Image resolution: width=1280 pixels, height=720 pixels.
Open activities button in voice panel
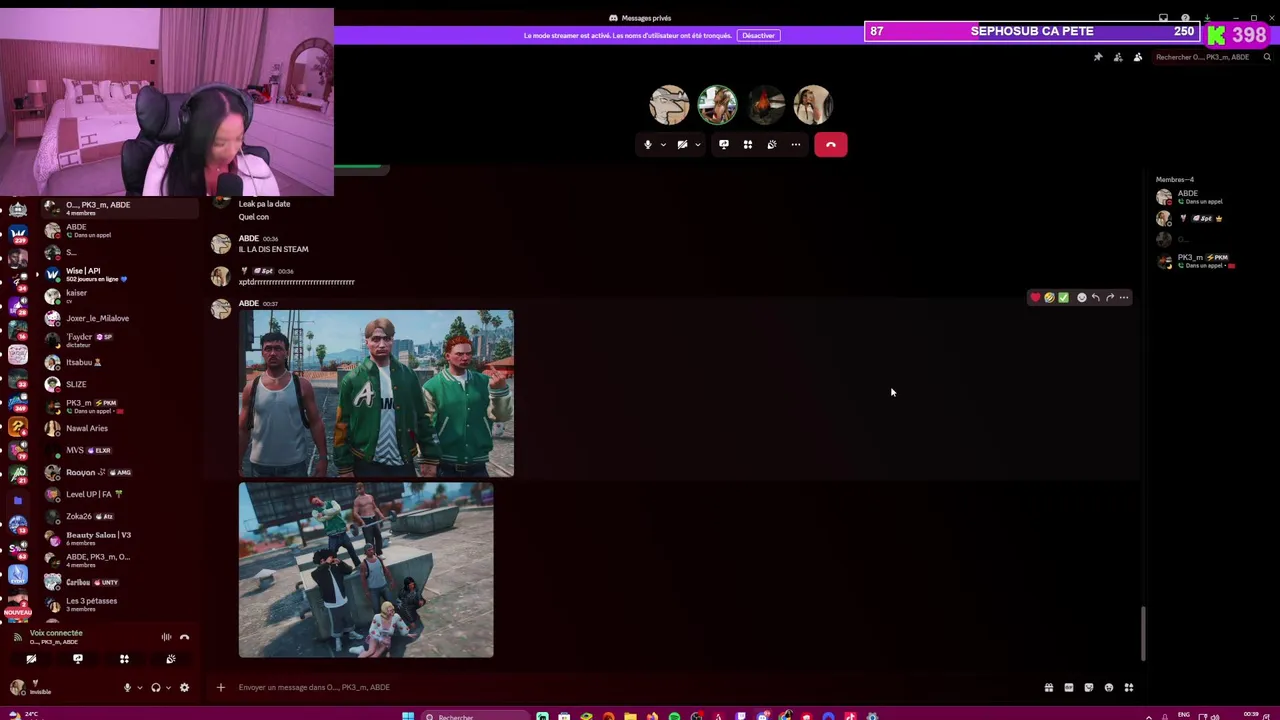[124, 659]
